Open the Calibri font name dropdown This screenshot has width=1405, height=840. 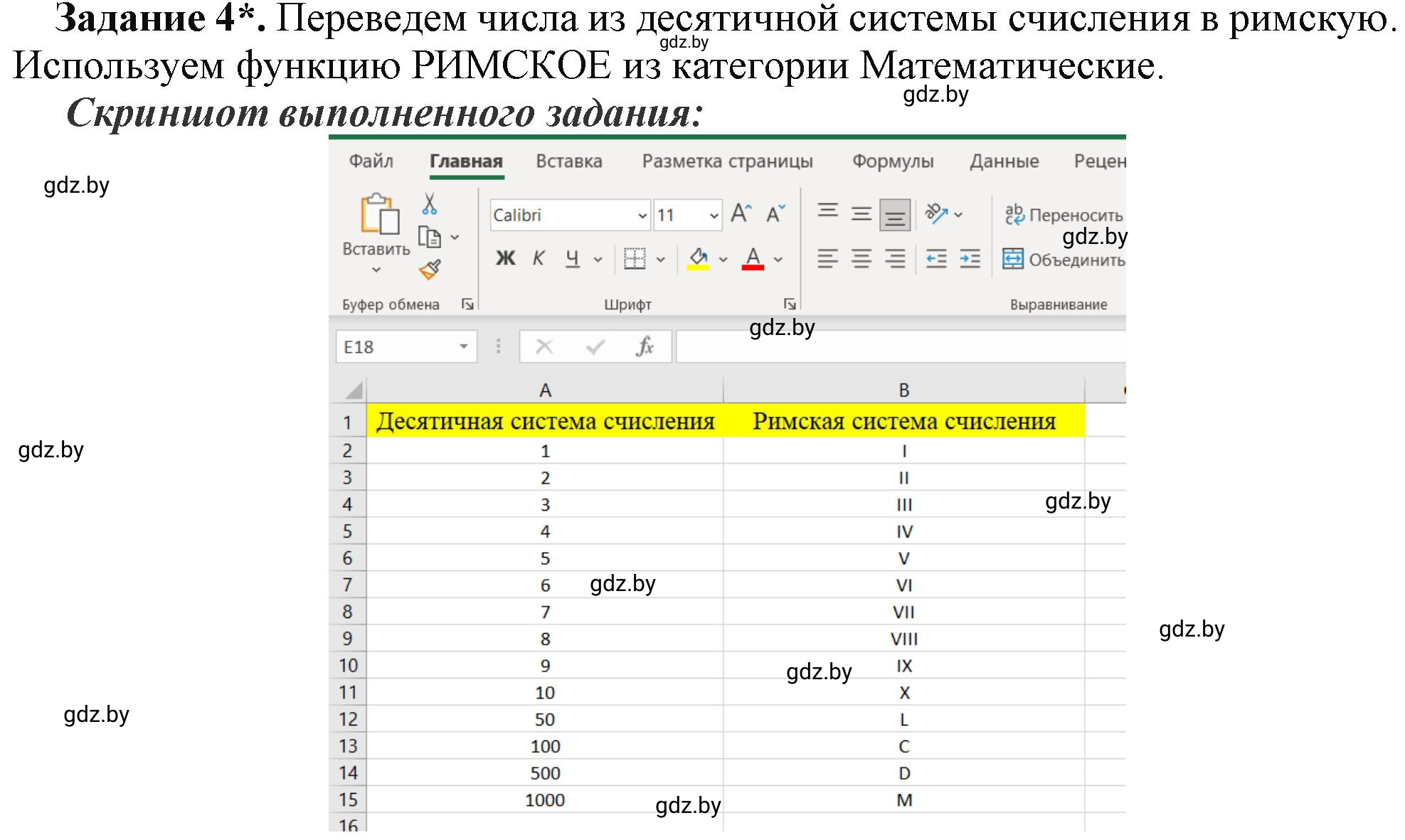tap(642, 216)
